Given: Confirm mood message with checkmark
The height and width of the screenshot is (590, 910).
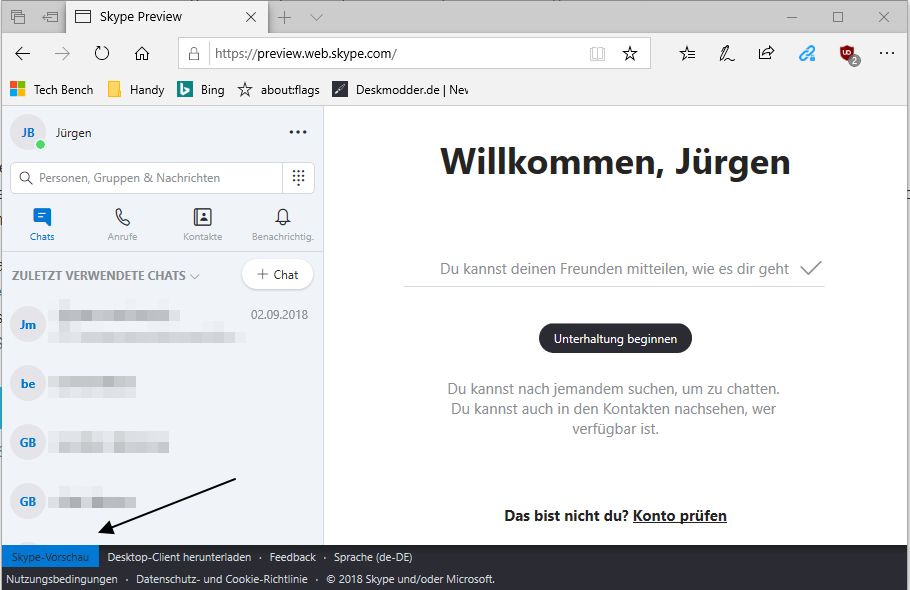Looking at the screenshot, I should (x=811, y=268).
